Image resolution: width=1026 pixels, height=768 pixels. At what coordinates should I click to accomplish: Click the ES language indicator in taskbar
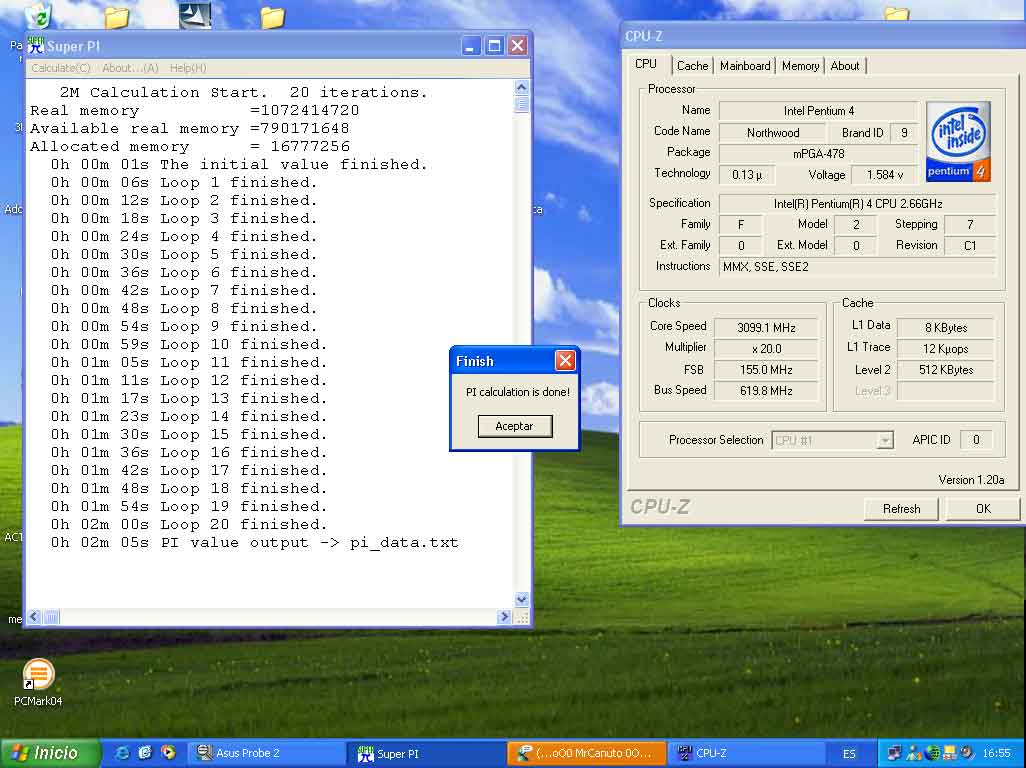point(849,753)
